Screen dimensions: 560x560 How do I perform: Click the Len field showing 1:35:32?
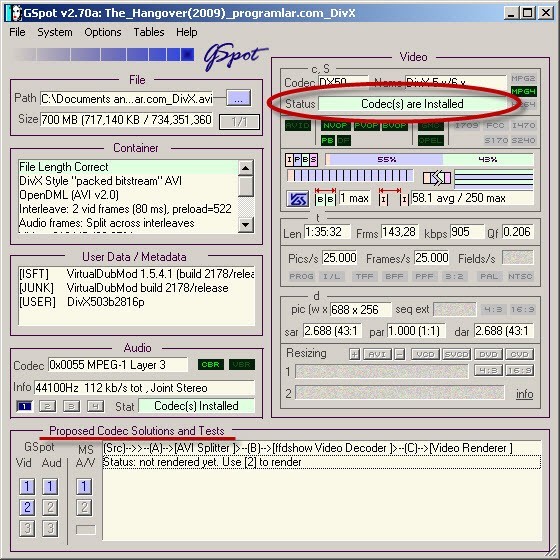point(328,232)
